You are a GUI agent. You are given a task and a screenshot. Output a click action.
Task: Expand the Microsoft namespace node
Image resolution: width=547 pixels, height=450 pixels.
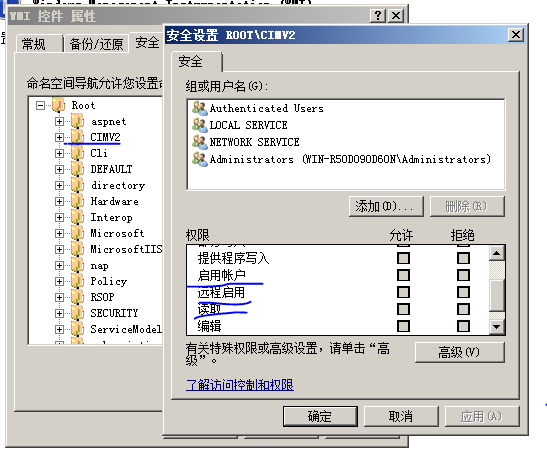point(59,233)
